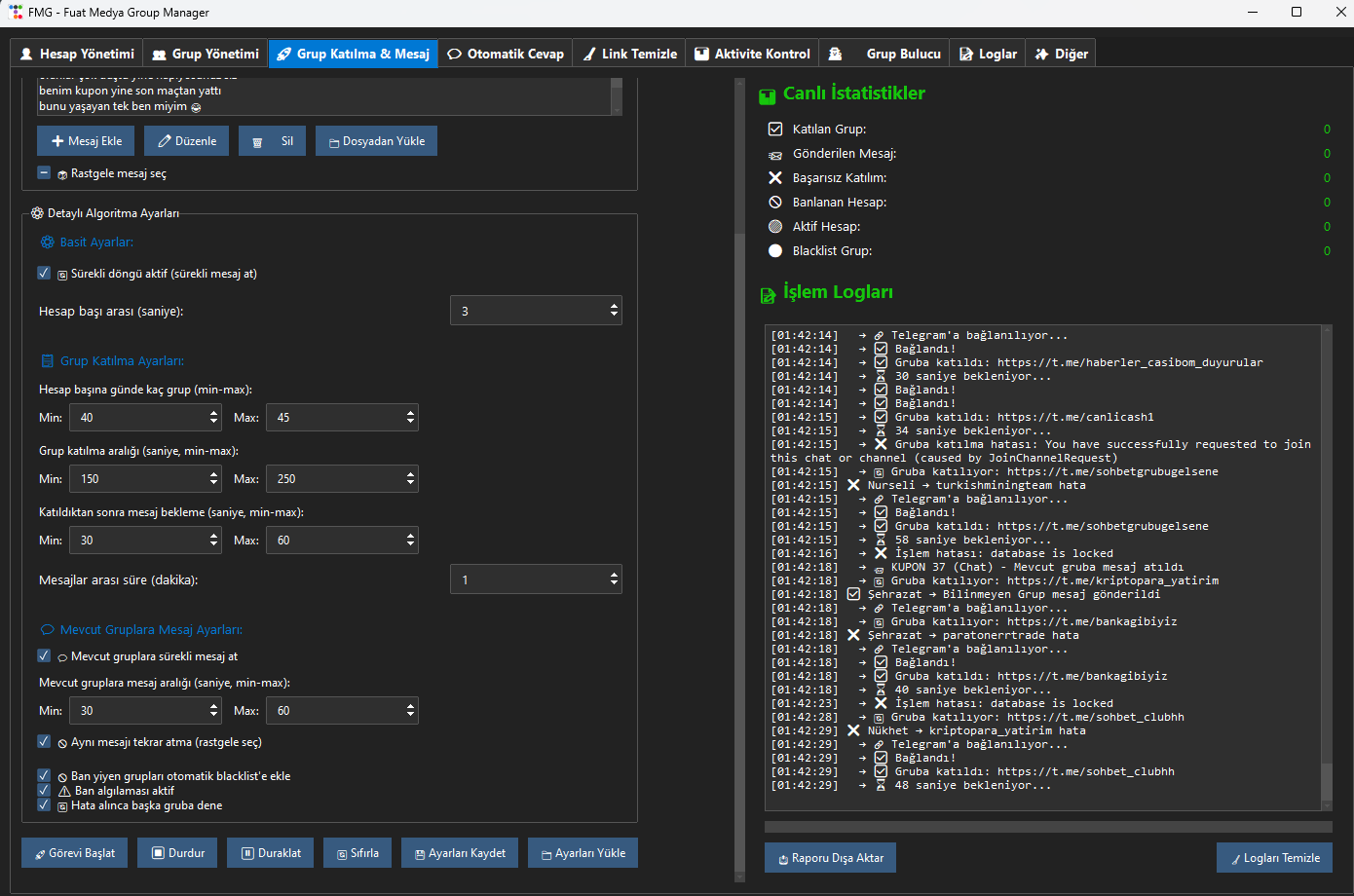Decrease Mesajlar arası süre spinner value
The width and height of the screenshot is (1354, 896).
click(614, 584)
